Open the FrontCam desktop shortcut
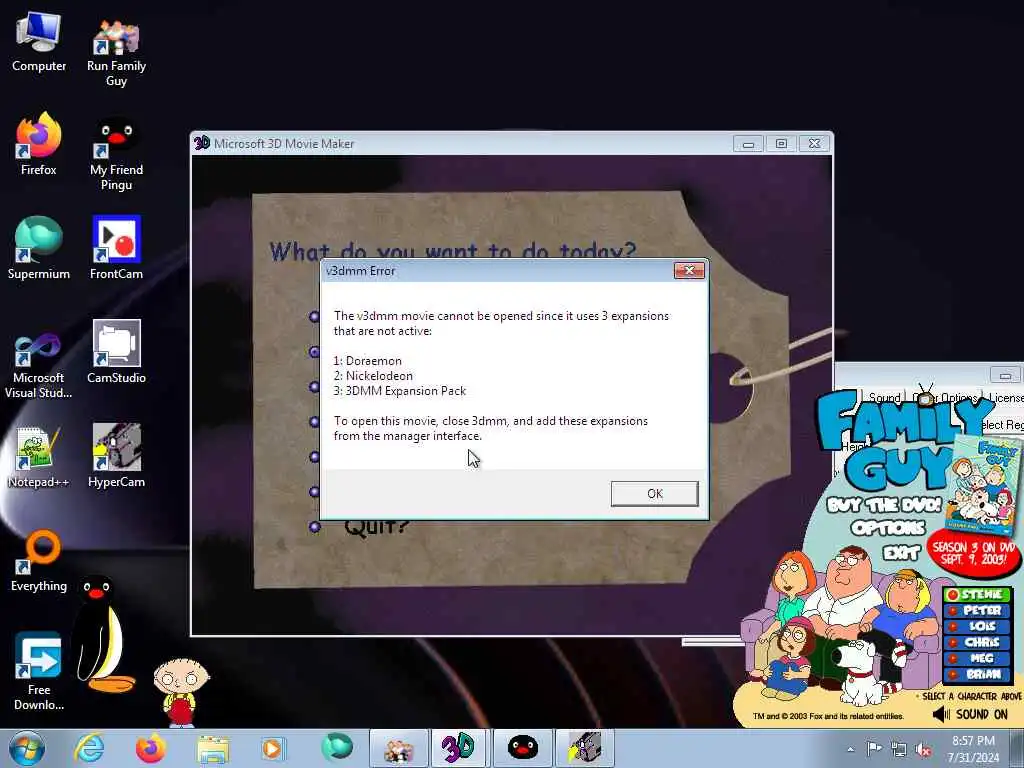The image size is (1024, 768). (x=116, y=248)
